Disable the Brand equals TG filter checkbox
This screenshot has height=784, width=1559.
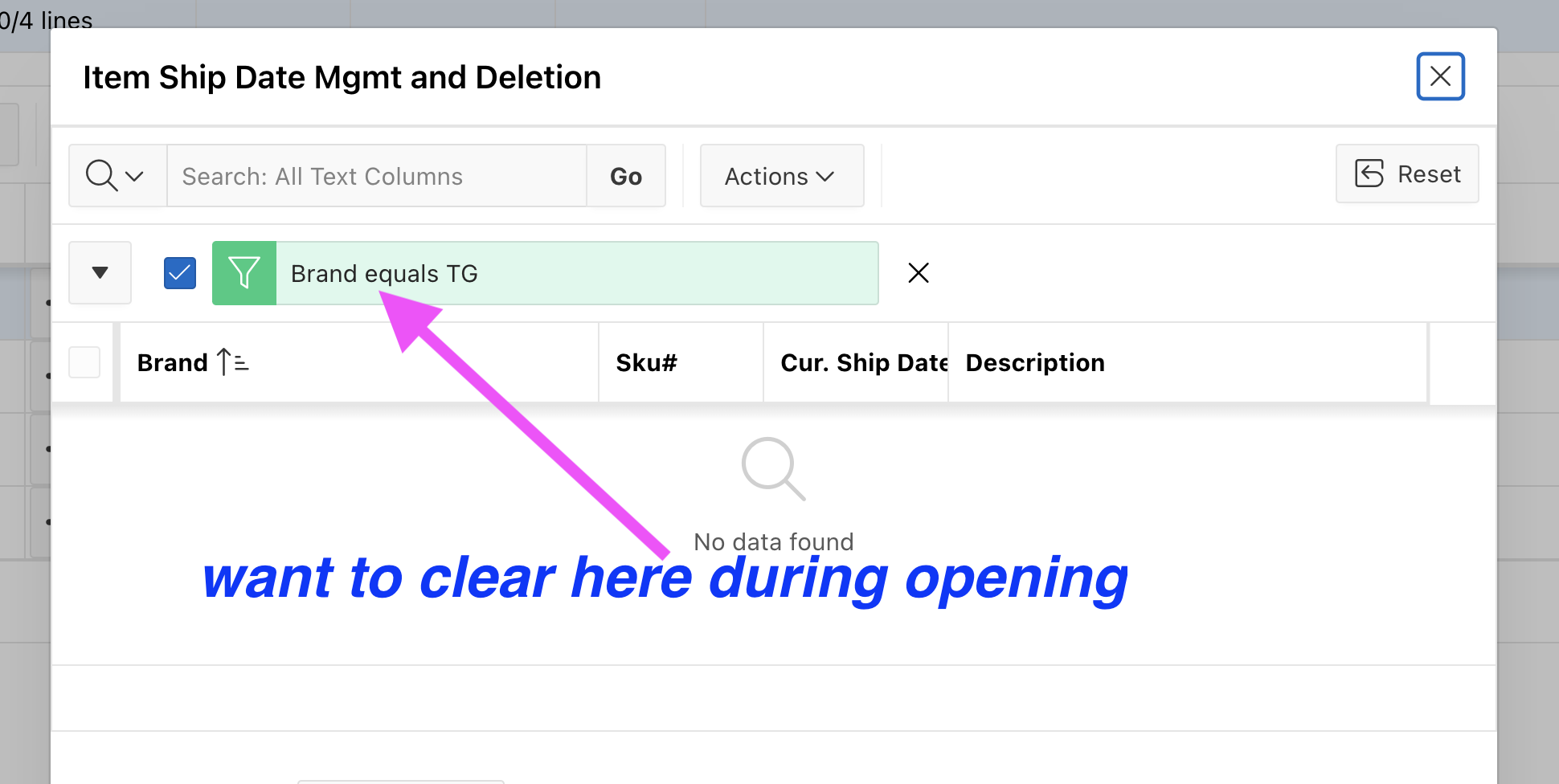coord(180,273)
